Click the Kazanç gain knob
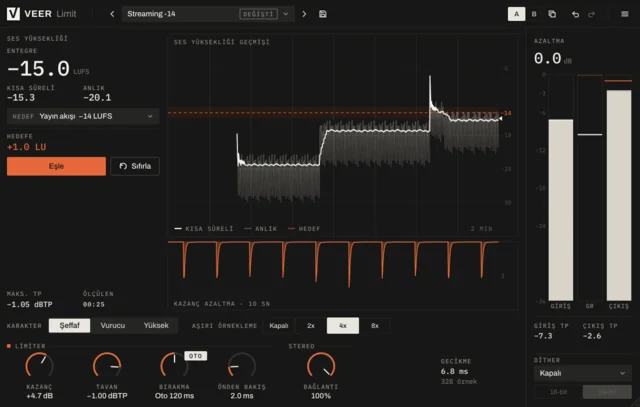 click(x=39, y=365)
